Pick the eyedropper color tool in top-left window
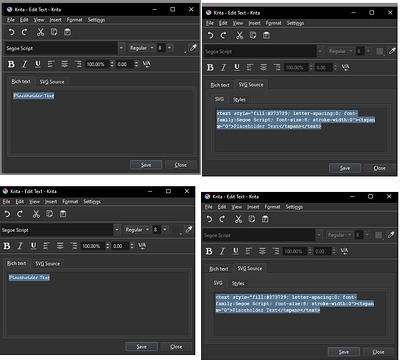Viewport: 400px width, 362px height. coord(193,48)
